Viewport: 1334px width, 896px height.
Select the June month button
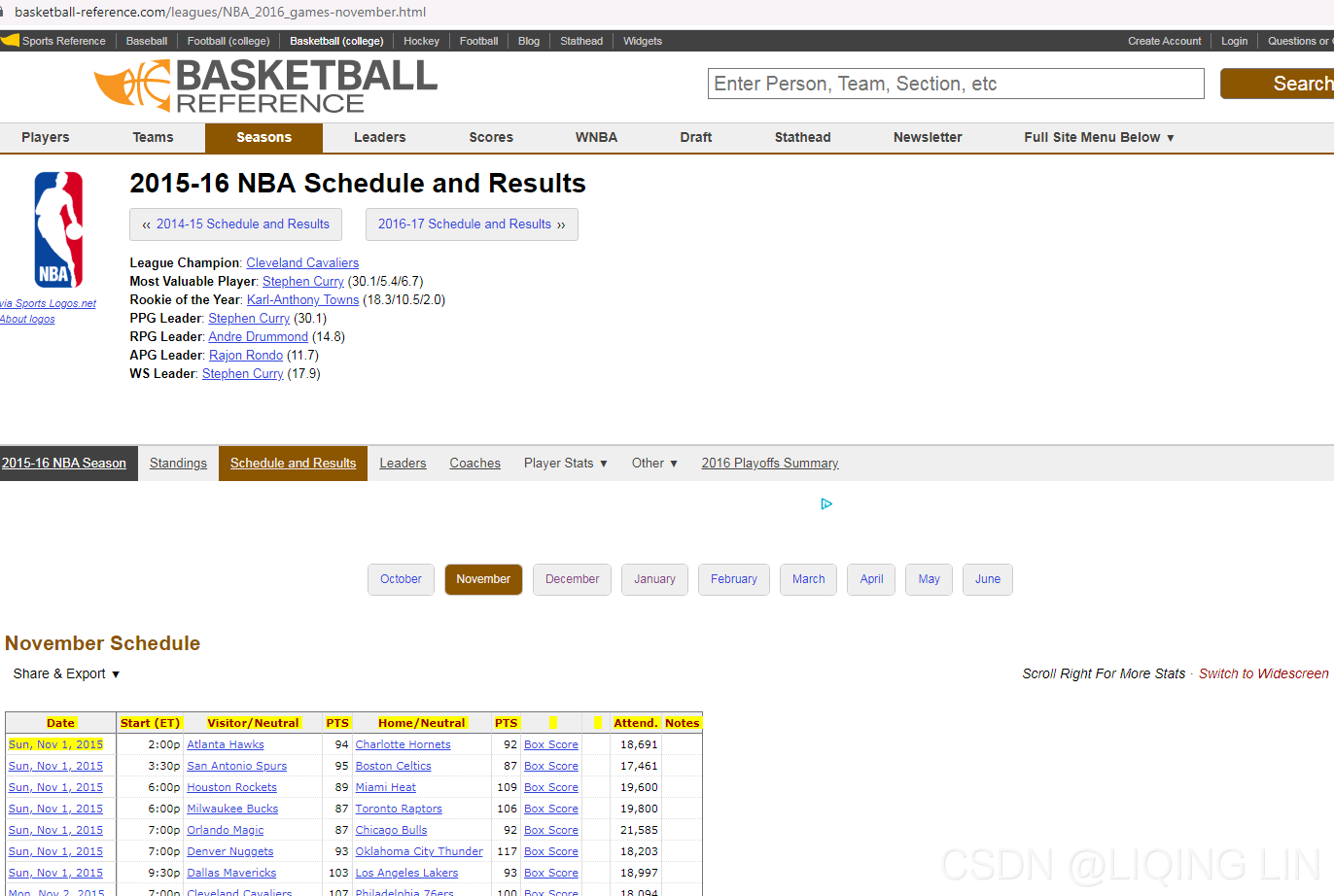pos(988,579)
